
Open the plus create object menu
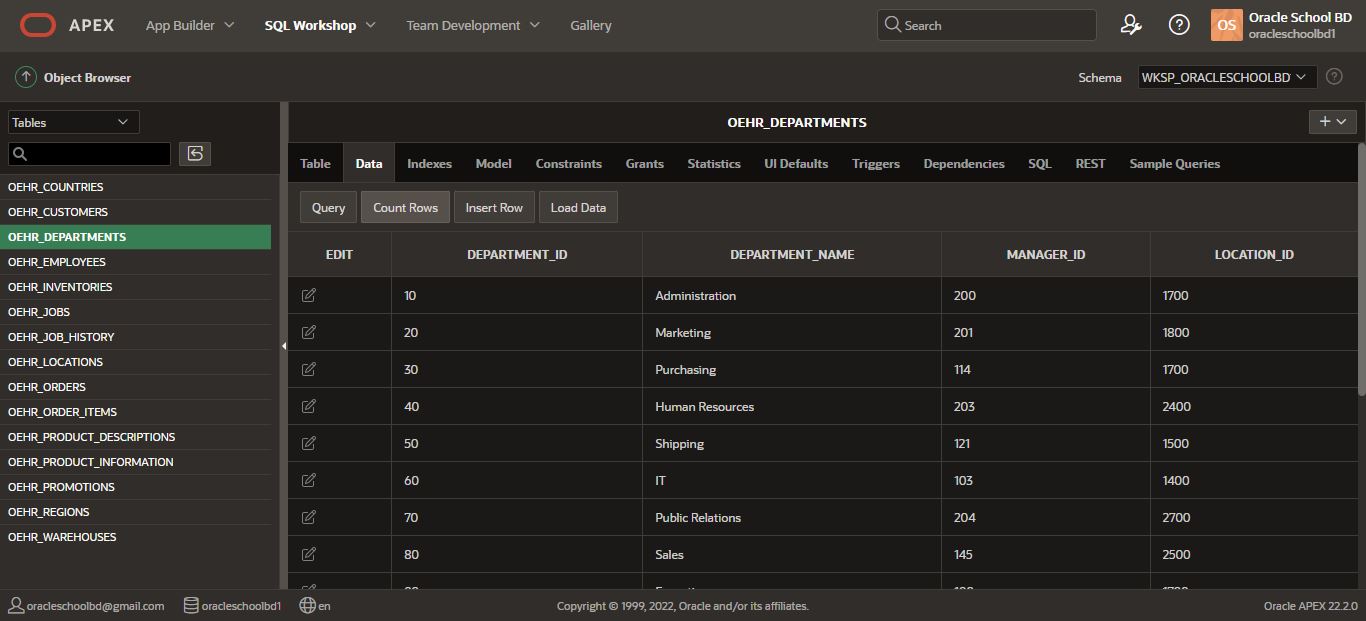[1333, 121]
